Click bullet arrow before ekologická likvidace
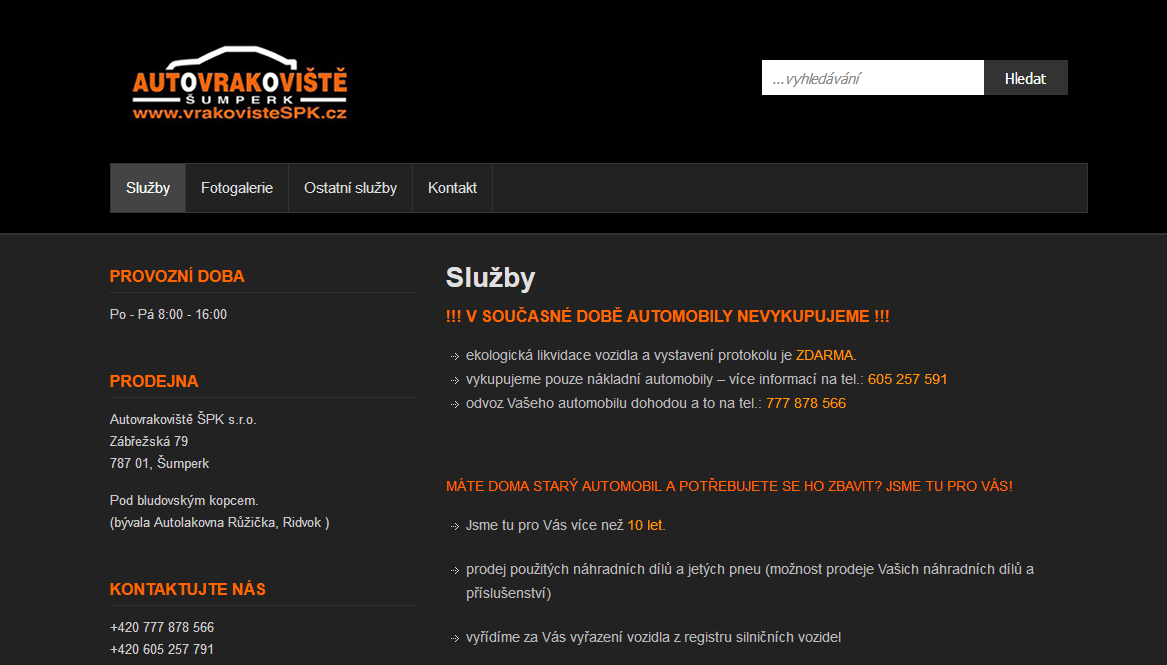Image resolution: width=1167 pixels, height=665 pixels. point(455,357)
